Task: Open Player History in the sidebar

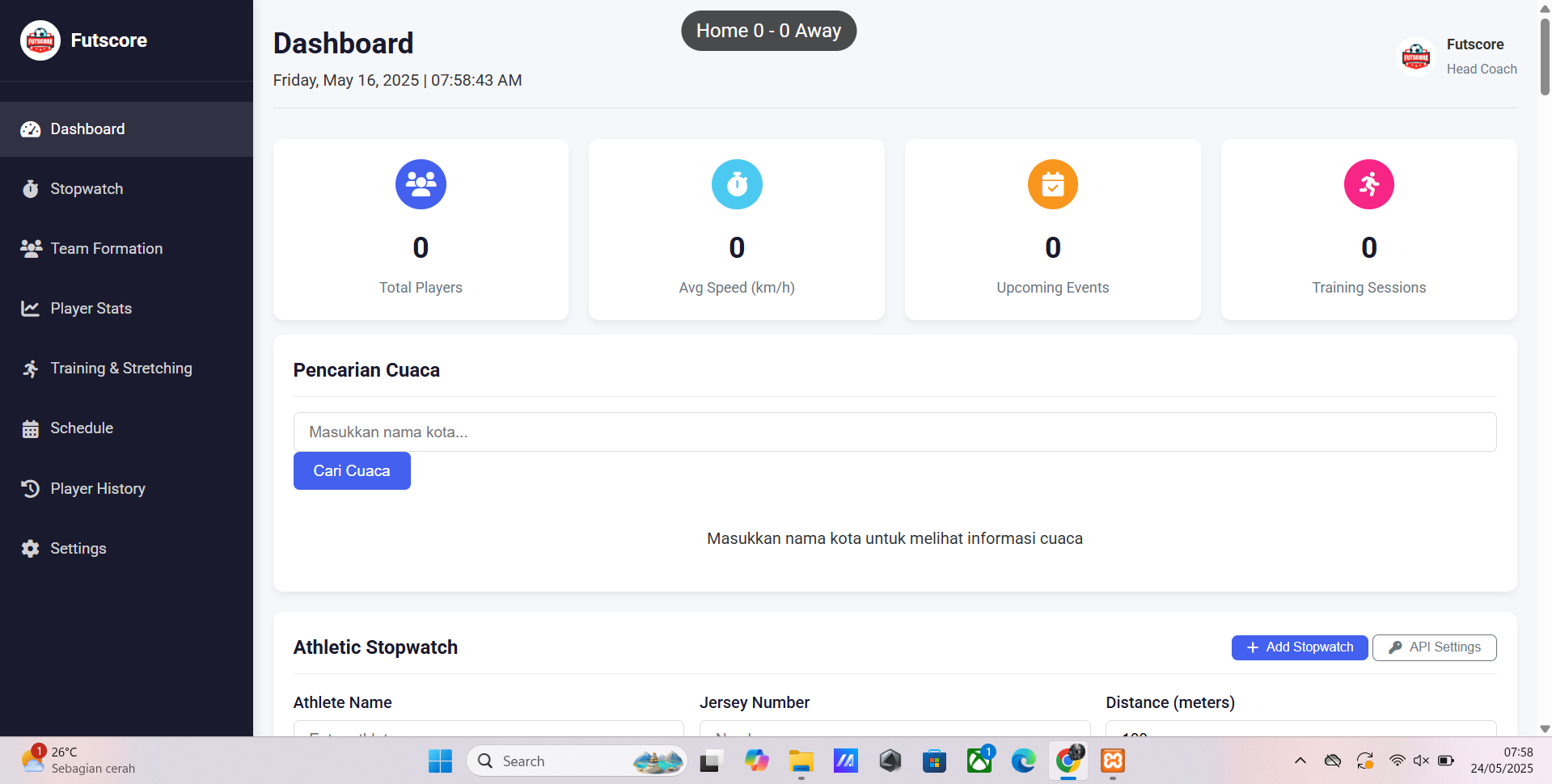Action: coord(126,489)
